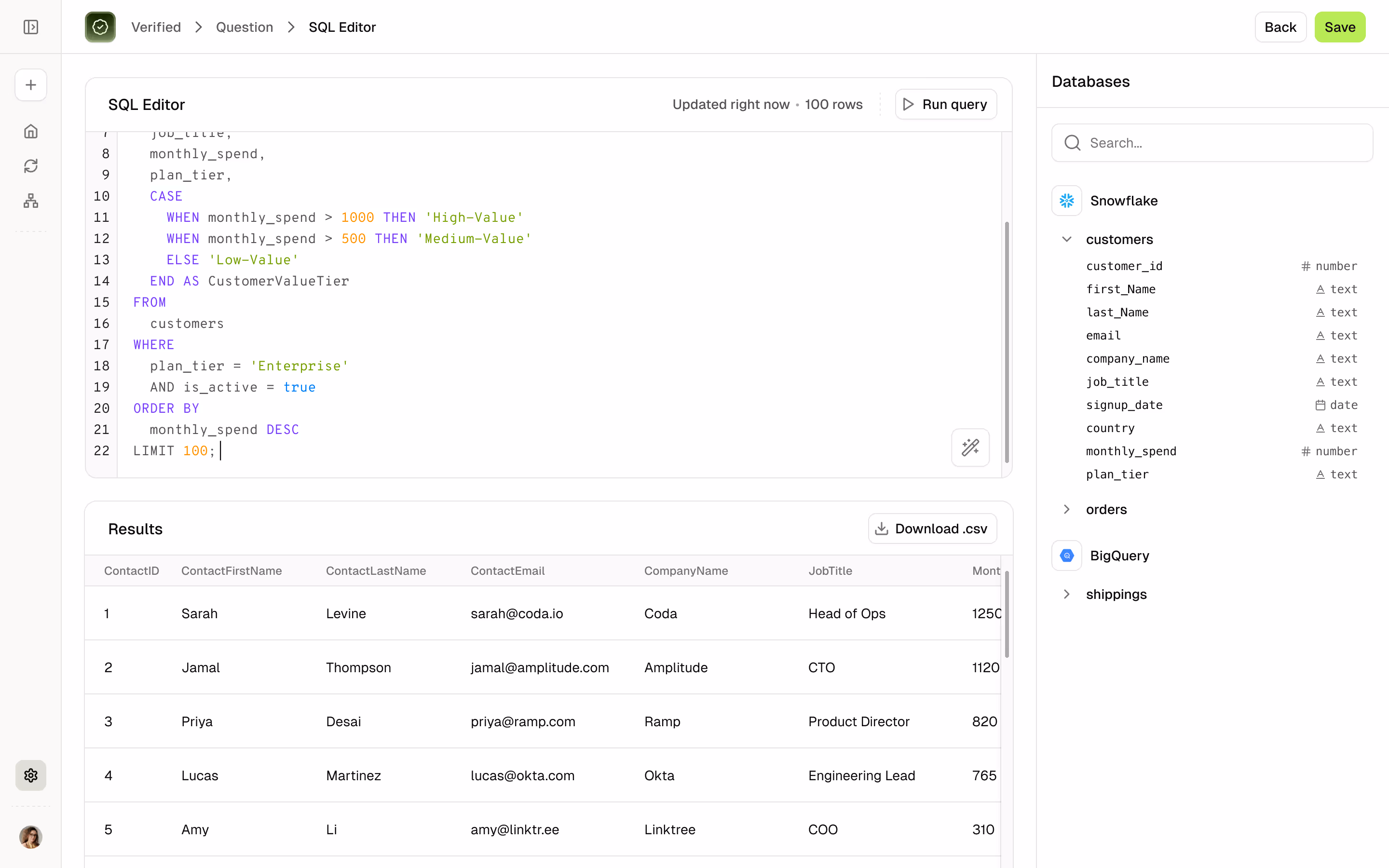Click the CompanyName column header
Image resolution: width=1389 pixels, height=868 pixels.
point(686,570)
